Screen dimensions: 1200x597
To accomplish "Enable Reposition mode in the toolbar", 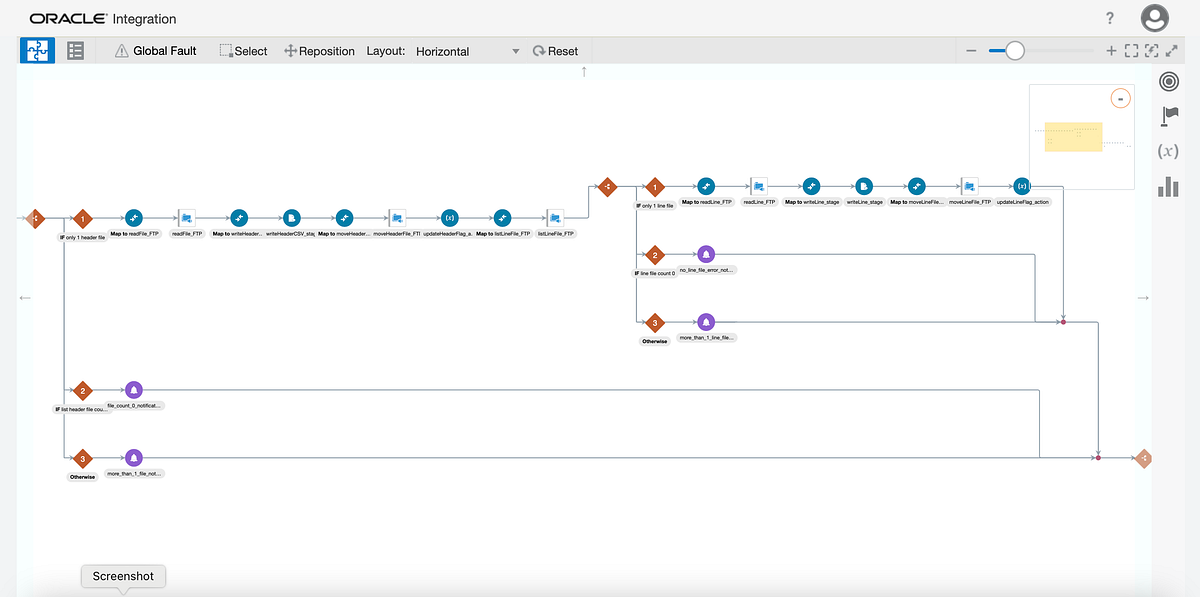I will click(x=319, y=50).
